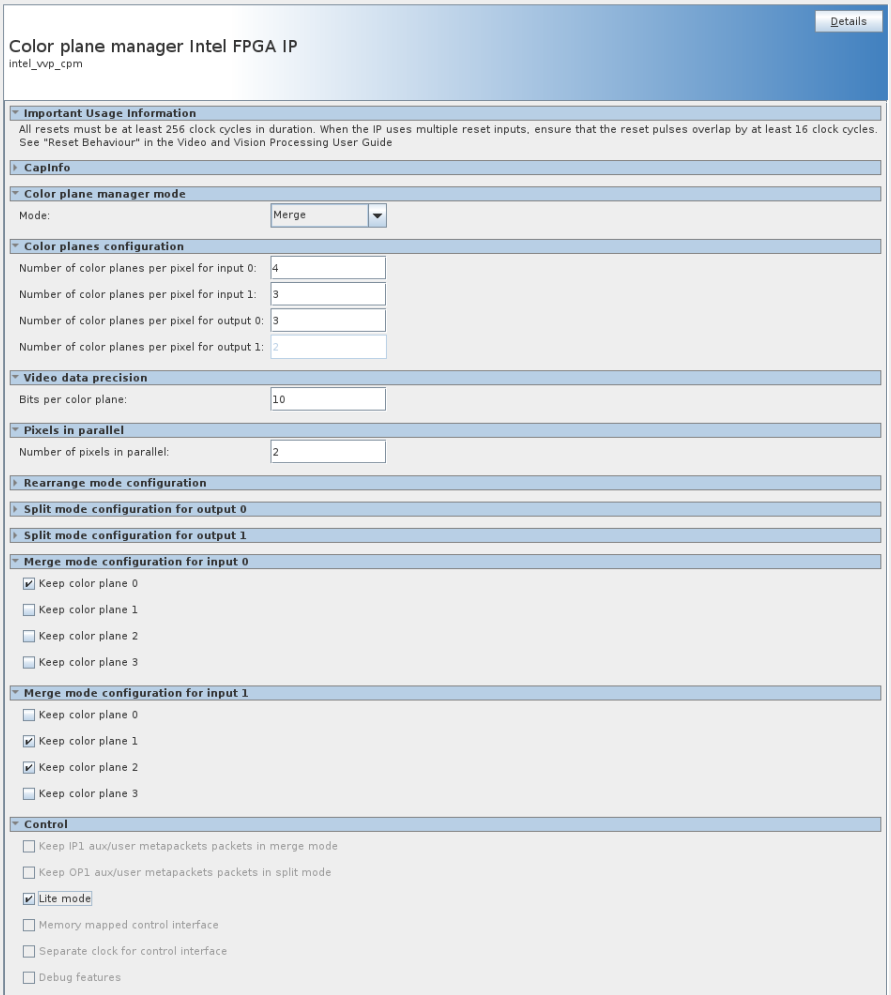Click the 'intel_vvp_cpm' component name
This screenshot has width=891, height=995.
point(46,63)
